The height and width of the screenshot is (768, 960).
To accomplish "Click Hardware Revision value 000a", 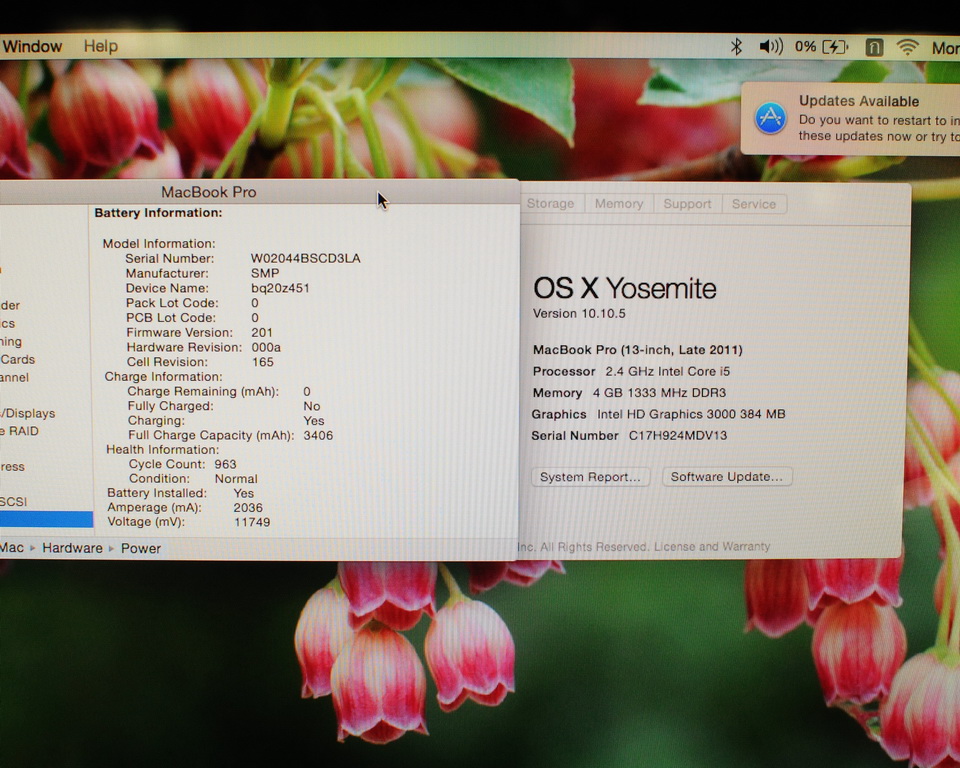I will point(266,347).
